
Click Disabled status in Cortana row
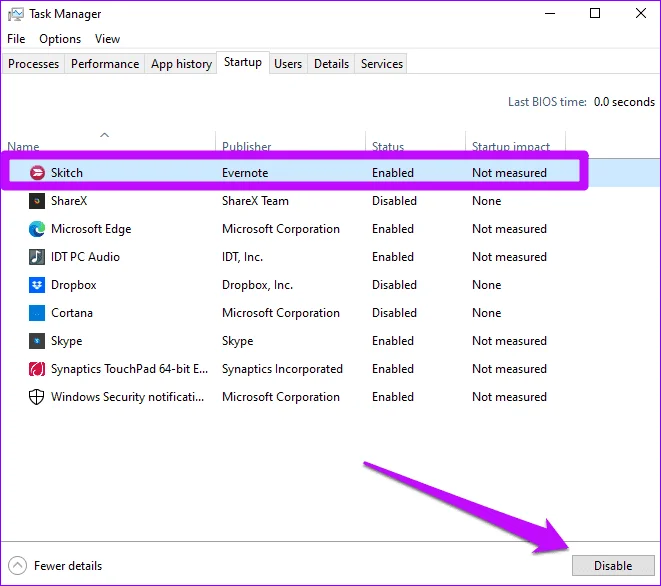(x=394, y=313)
